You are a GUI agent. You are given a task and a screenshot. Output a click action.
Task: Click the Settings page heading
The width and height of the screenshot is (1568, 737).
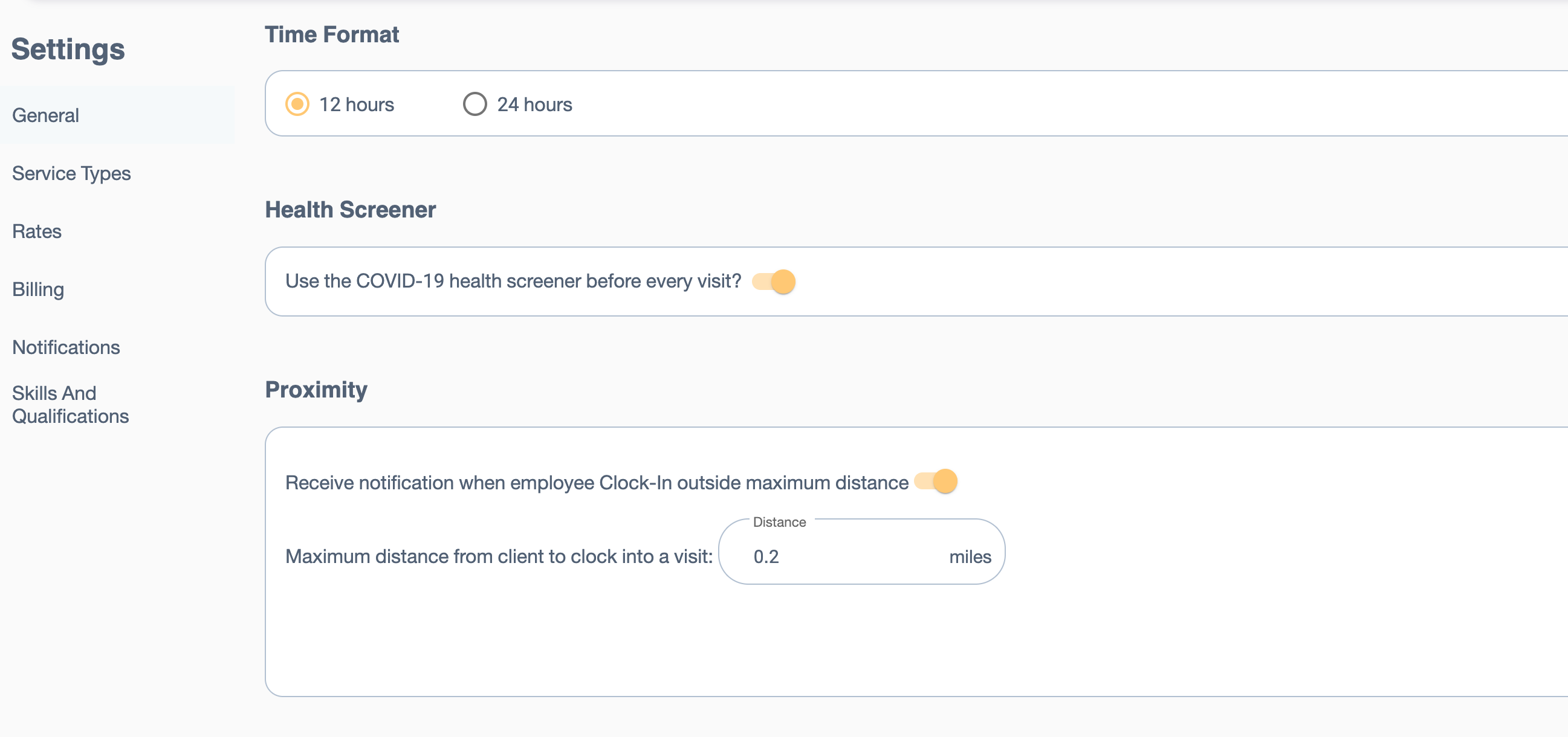(x=68, y=50)
